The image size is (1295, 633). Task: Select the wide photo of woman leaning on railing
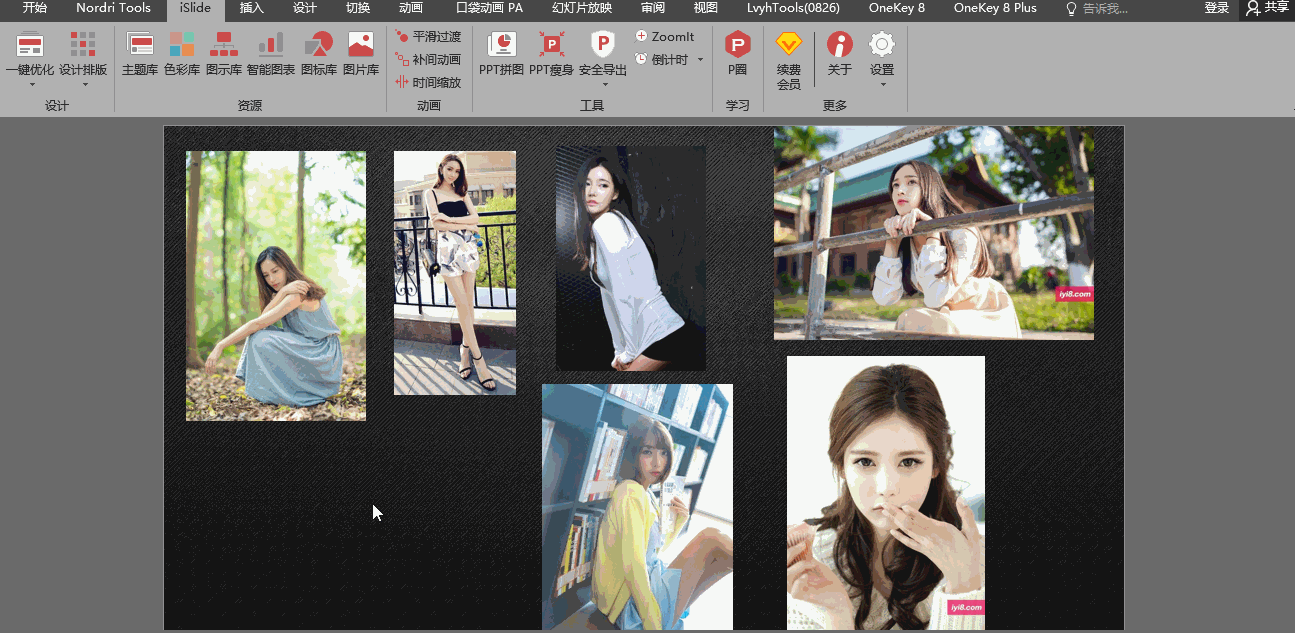(934, 233)
